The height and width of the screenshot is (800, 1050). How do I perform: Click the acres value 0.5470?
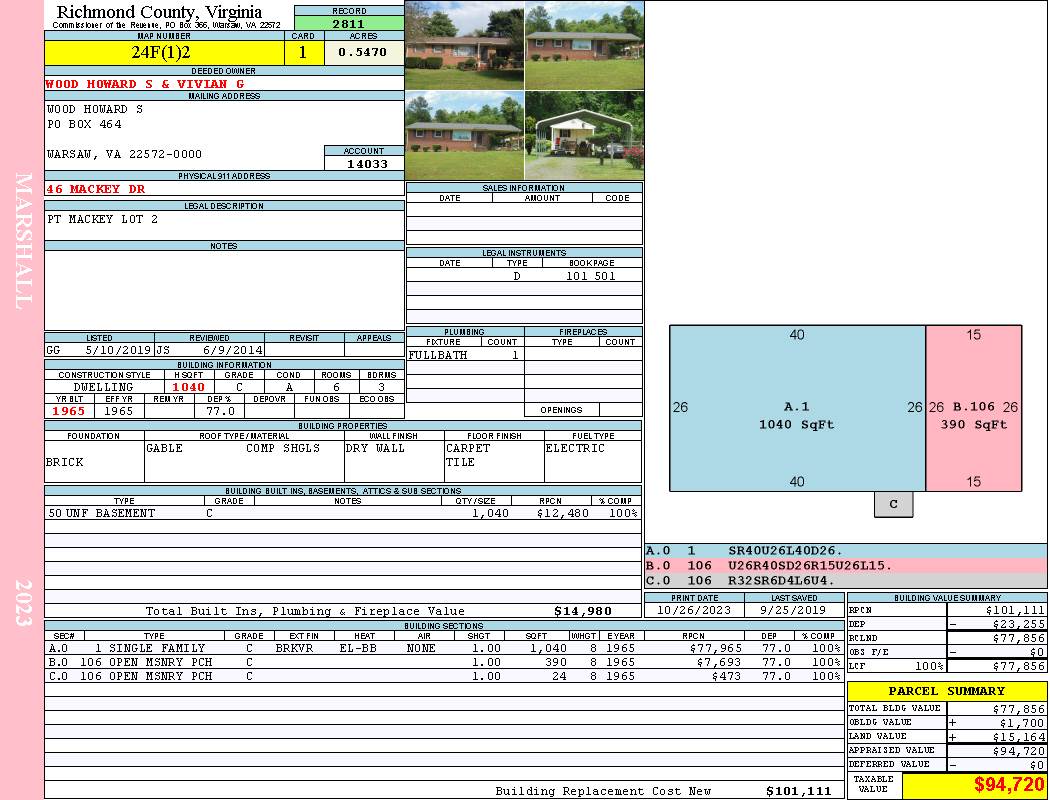[362, 52]
